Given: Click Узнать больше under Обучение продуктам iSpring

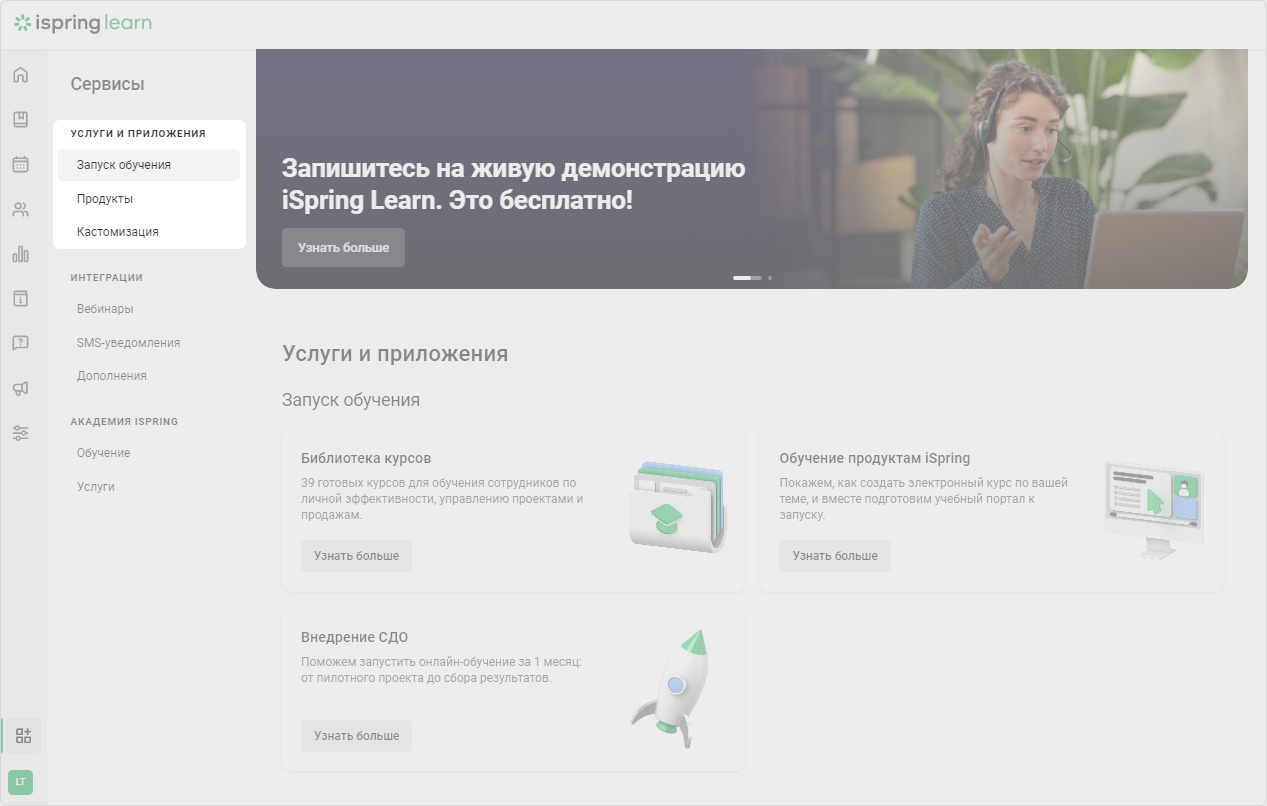Looking at the screenshot, I should (x=835, y=556).
